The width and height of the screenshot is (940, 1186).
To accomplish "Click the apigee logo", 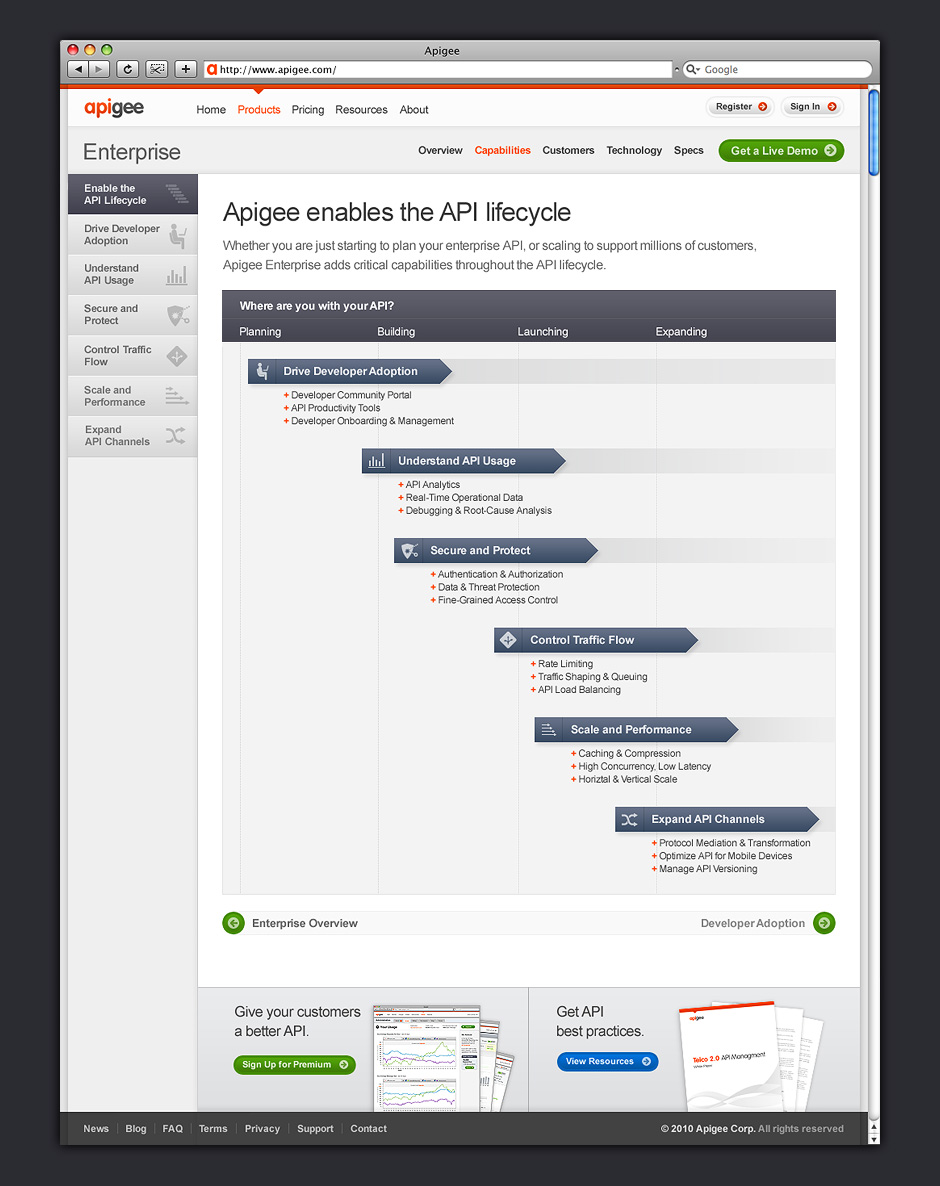I will (114, 108).
